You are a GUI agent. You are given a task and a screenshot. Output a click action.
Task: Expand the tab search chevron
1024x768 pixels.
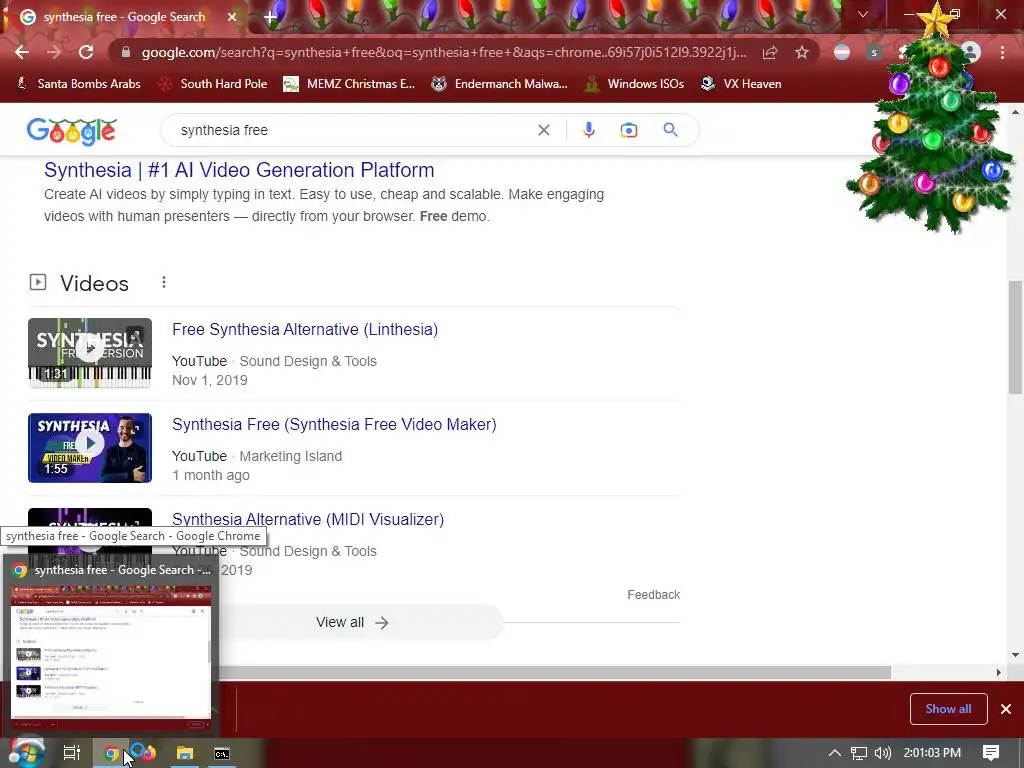[x=863, y=14]
